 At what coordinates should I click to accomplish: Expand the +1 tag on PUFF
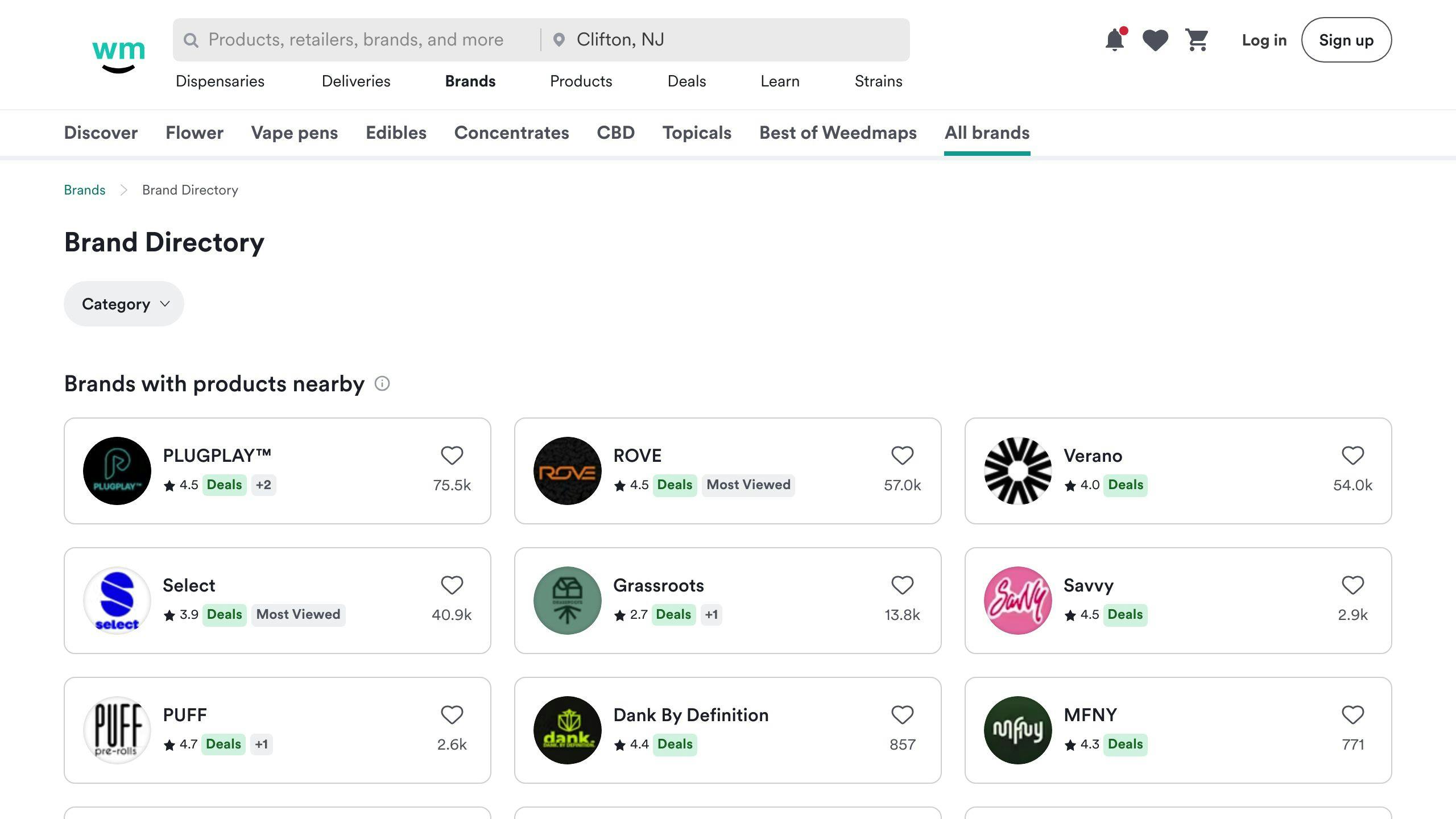click(x=261, y=744)
